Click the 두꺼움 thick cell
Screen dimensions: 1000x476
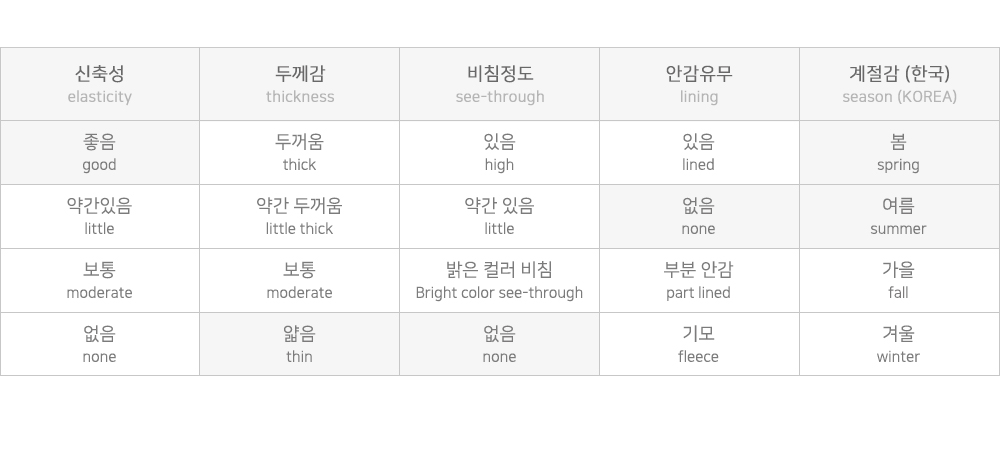299,152
